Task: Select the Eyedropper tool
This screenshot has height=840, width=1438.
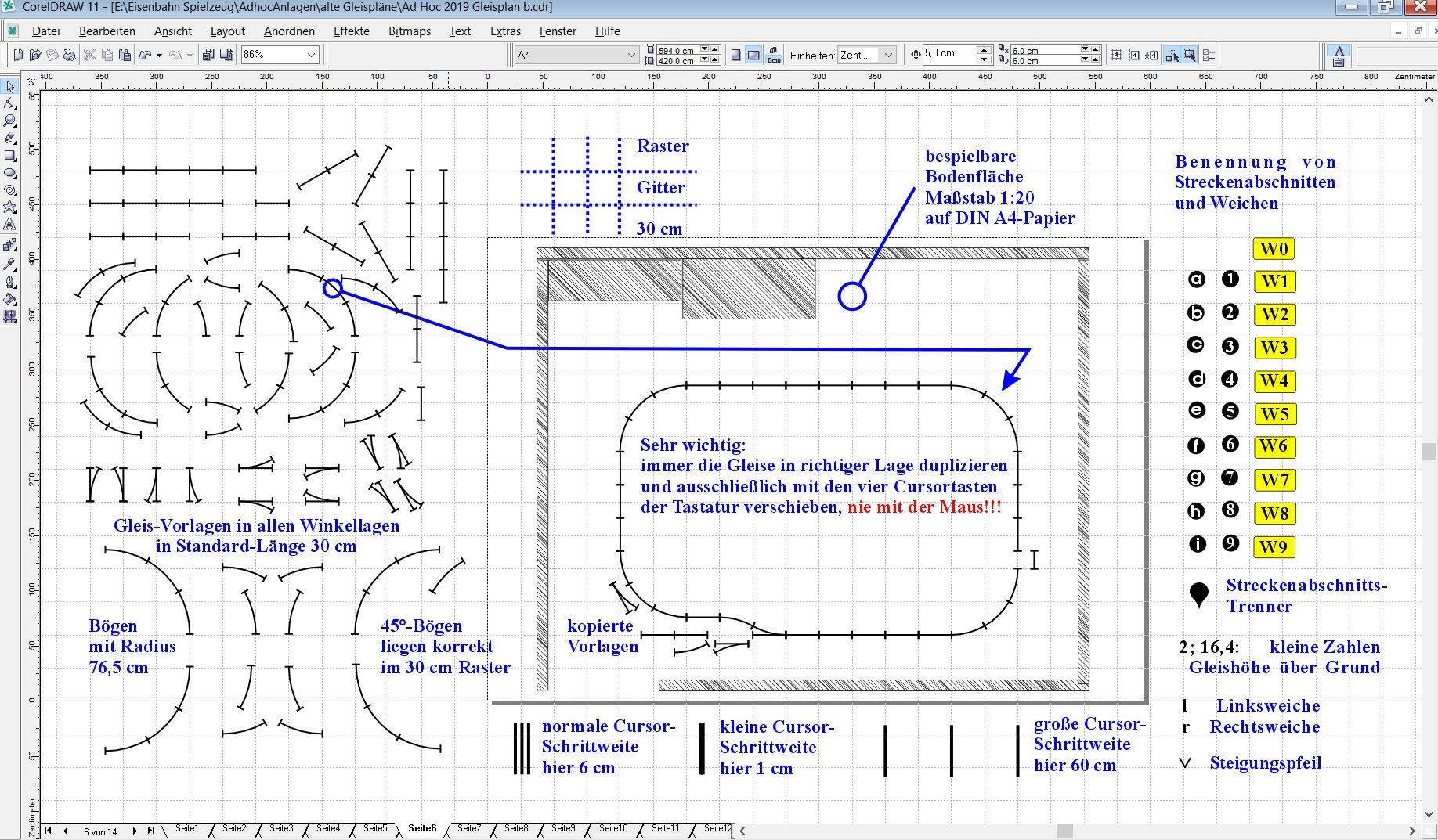Action: coord(10,264)
